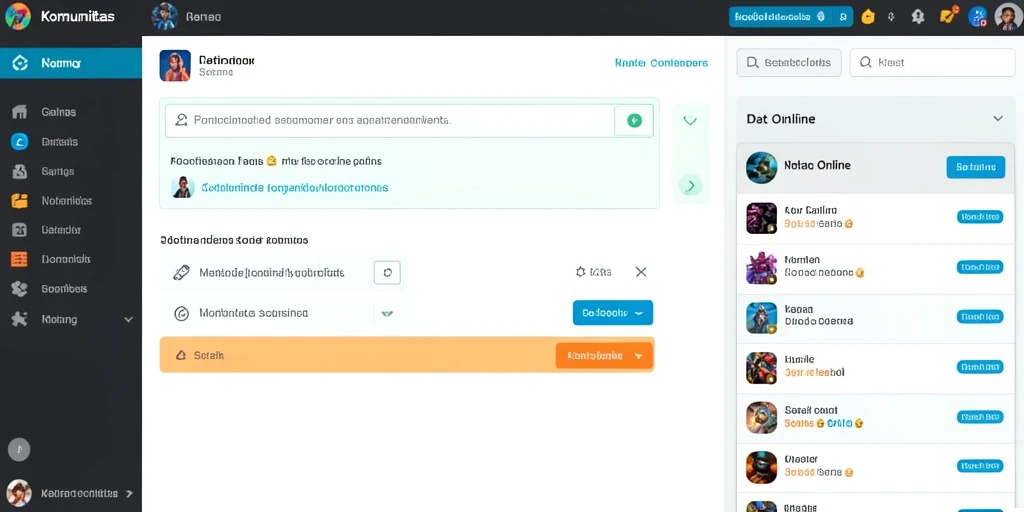Click the yellow emoji in the composer card
Image resolution: width=1024 pixels, height=512 pixels.
point(272,160)
